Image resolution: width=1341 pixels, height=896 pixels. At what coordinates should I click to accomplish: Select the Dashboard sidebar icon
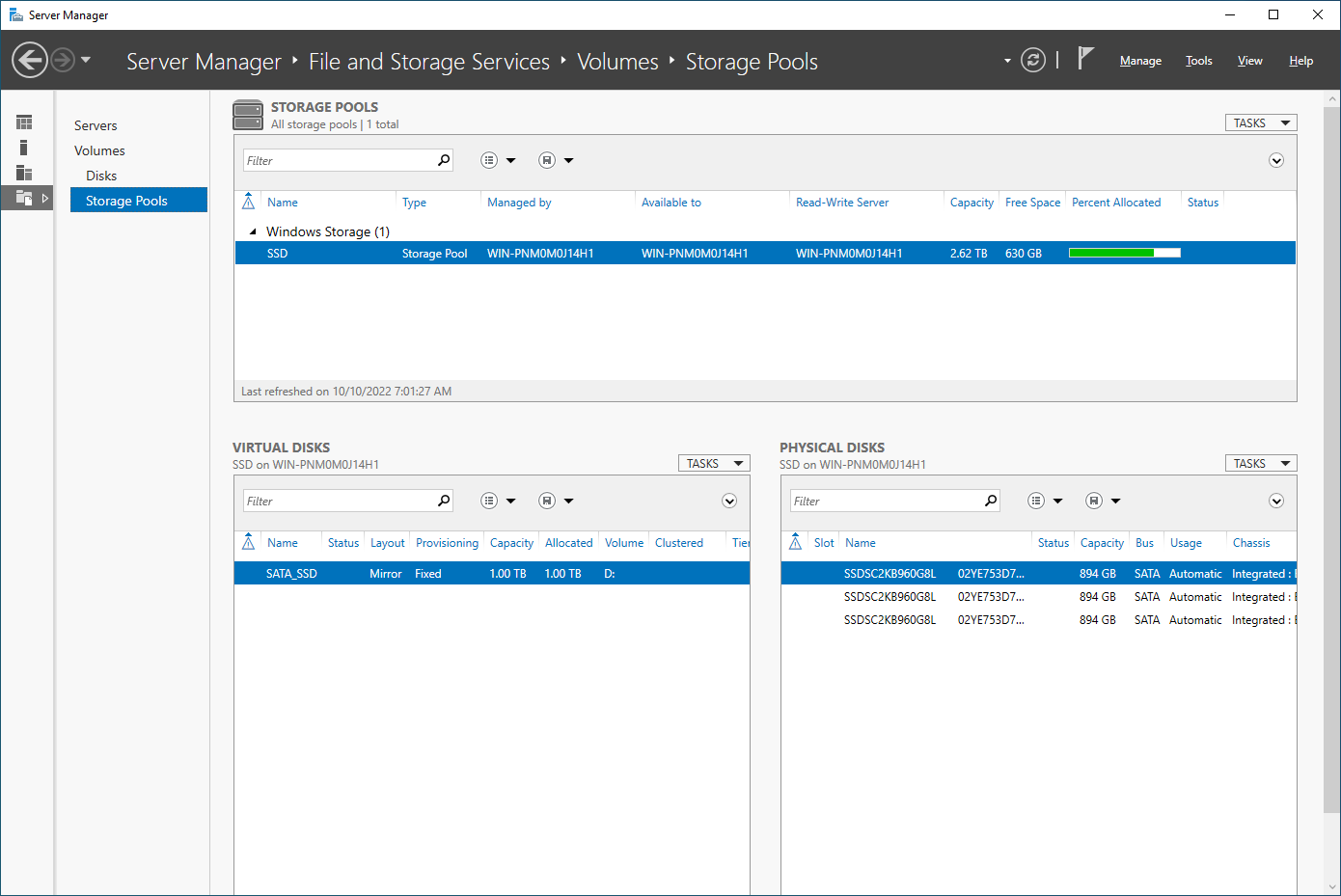coord(24,122)
